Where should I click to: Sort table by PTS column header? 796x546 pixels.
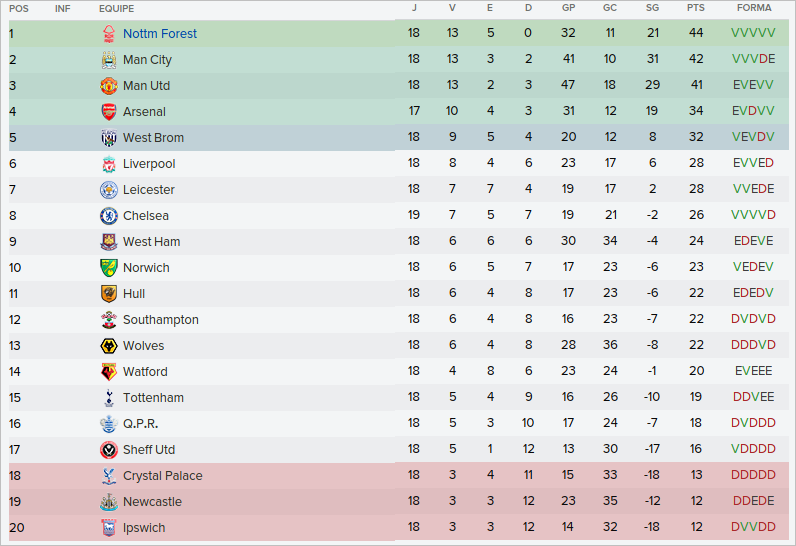point(696,8)
